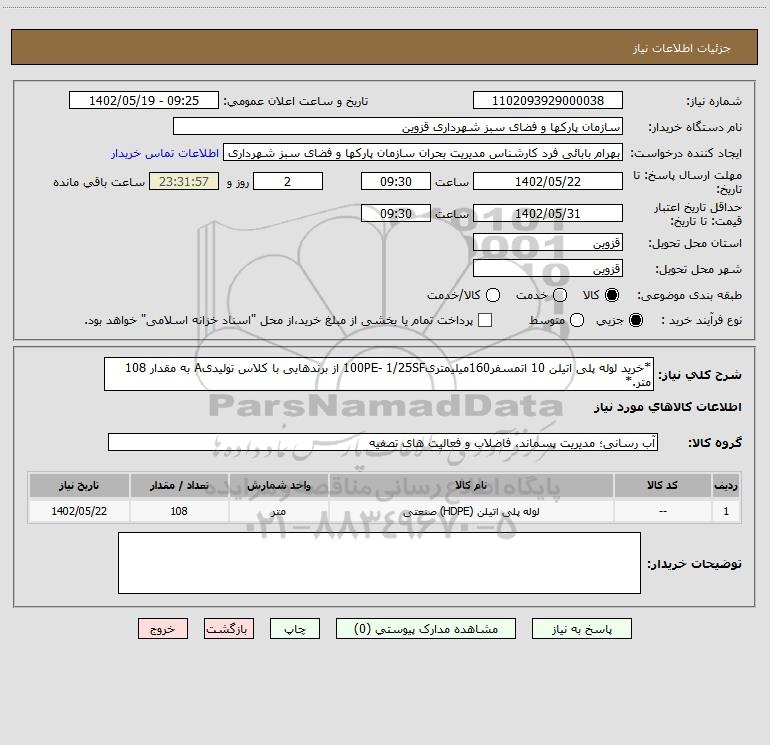
Task: Click row number 1 cell
Action: [x=726, y=511]
